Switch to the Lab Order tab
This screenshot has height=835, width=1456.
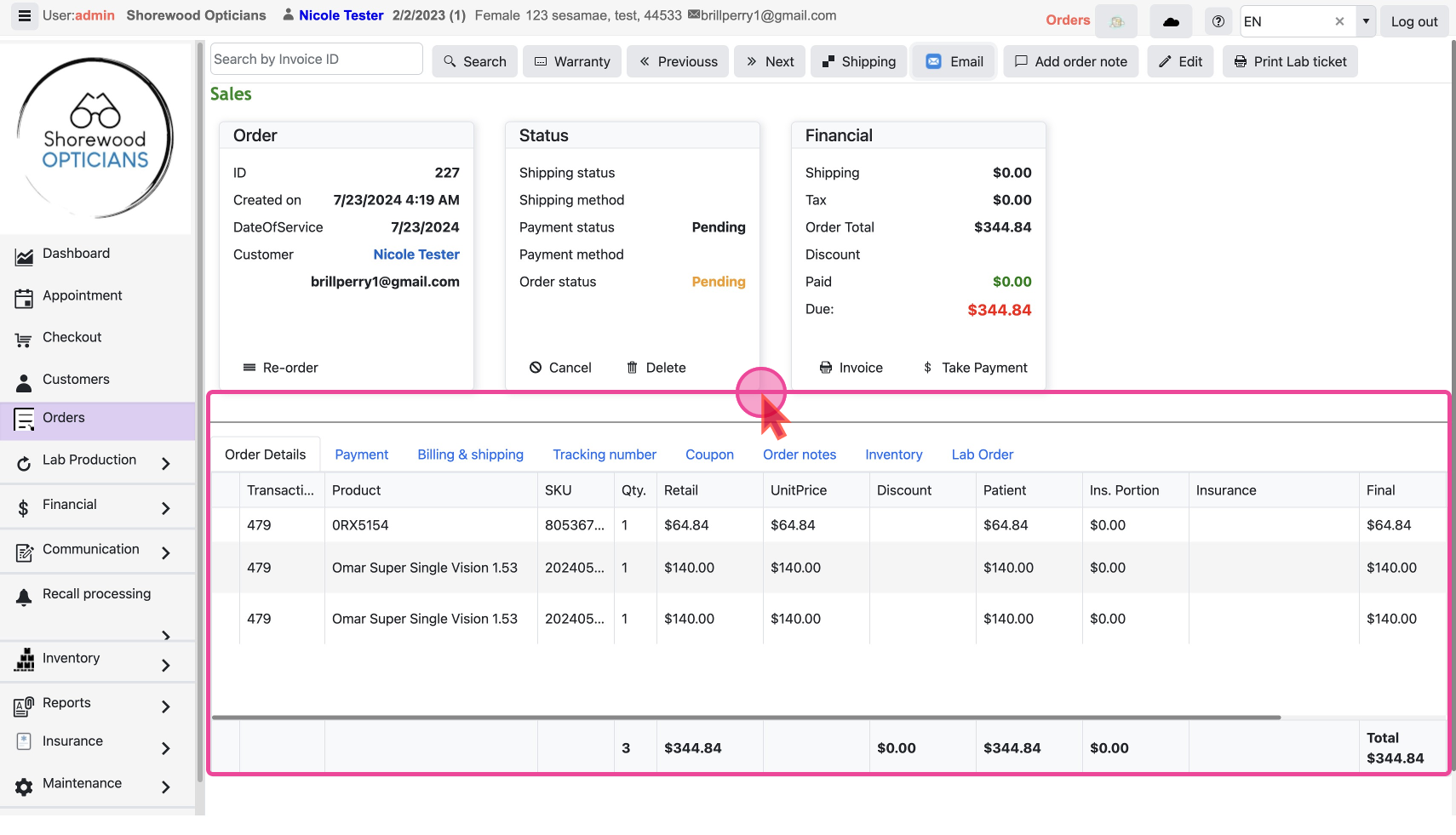click(x=982, y=455)
